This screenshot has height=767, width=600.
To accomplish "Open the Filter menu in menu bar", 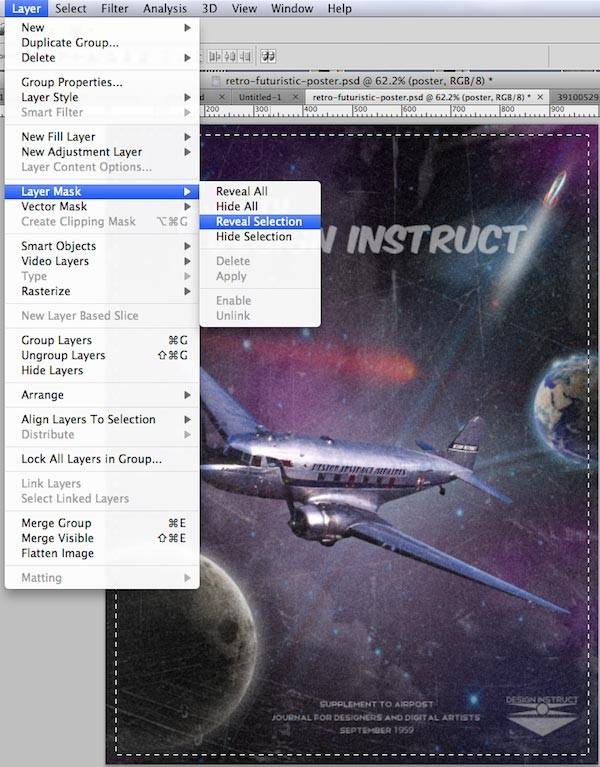I will point(115,9).
